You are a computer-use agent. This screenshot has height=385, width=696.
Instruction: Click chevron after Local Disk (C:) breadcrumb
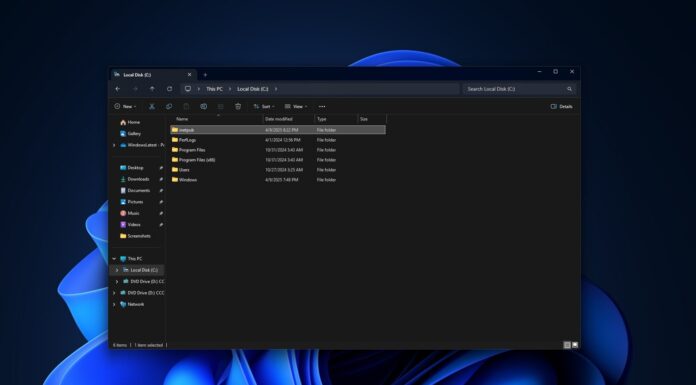tap(276, 89)
